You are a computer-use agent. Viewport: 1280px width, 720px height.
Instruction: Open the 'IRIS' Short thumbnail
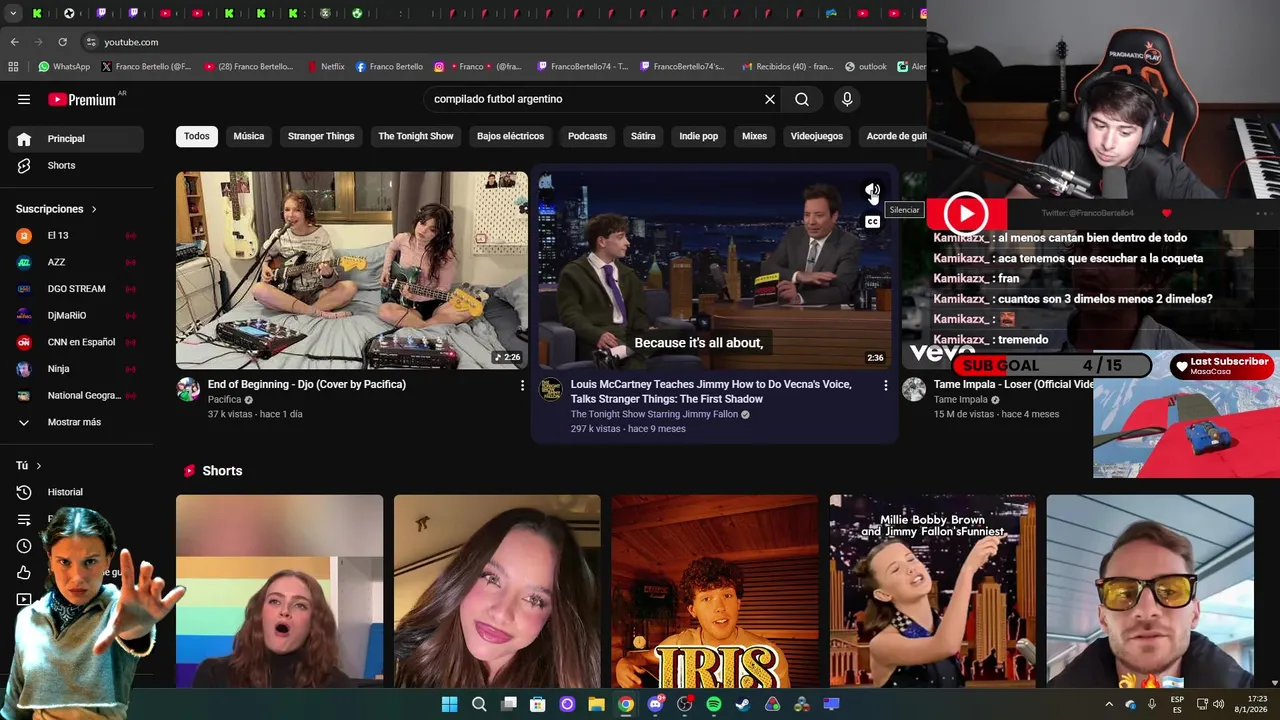pyautogui.click(x=715, y=591)
